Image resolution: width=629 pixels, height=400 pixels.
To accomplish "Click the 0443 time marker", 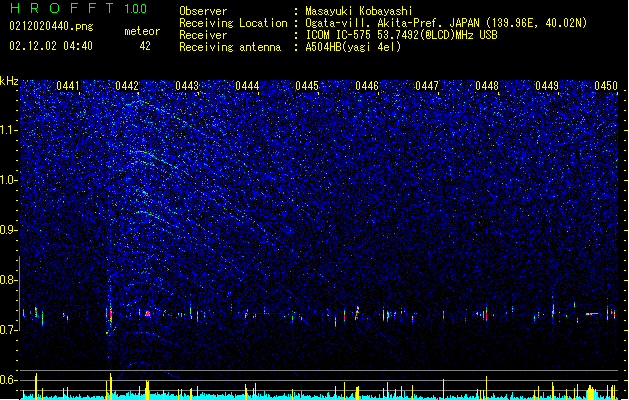I will (x=187, y=86).
